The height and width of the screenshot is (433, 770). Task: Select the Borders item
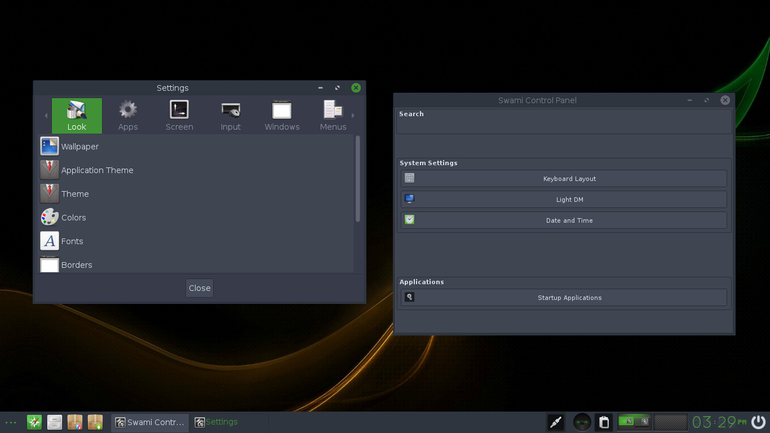pyautogui.click(x=76, y=265)
